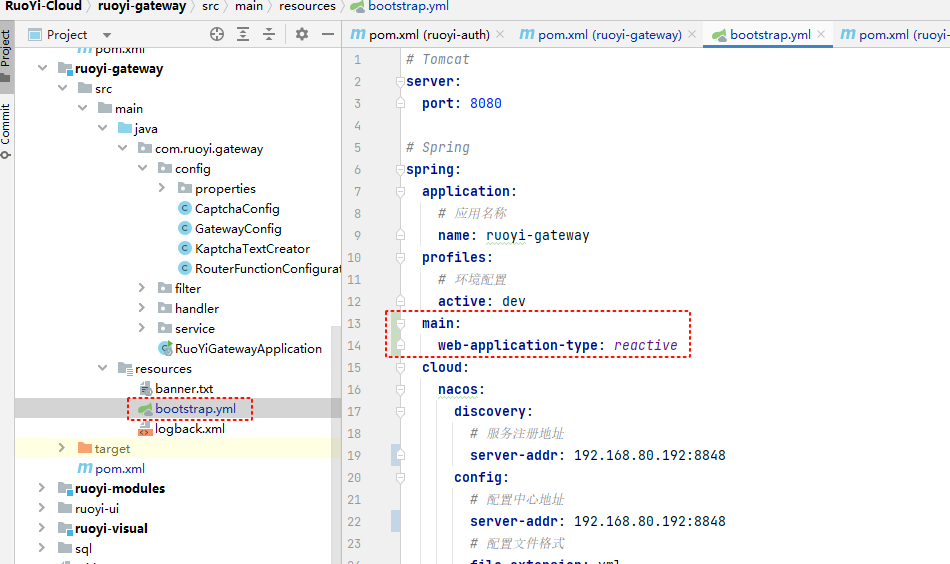The width and height of the screenshot is (950, 564).
Task: Collapse the ruoyi-gateway module node
Action: tap(42, 68)
